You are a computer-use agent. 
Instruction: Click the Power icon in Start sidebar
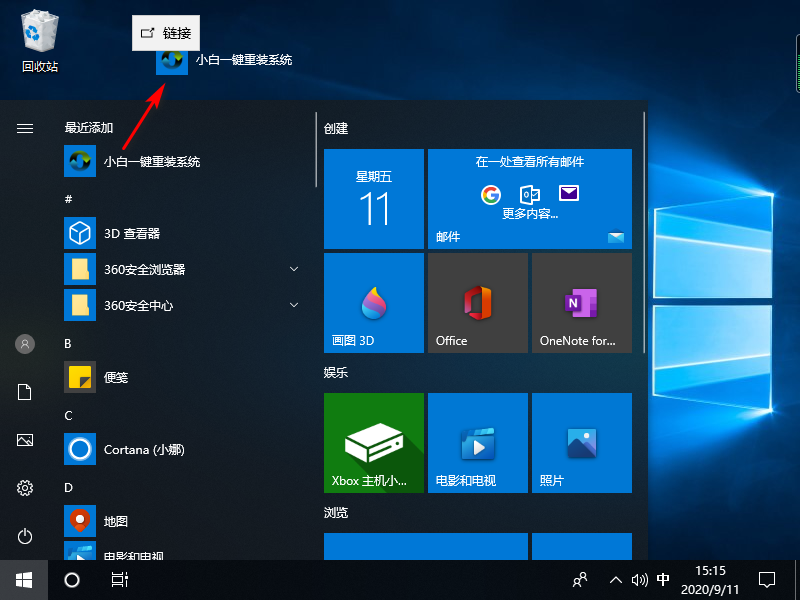pyautogui.click(x=24, y=536)
